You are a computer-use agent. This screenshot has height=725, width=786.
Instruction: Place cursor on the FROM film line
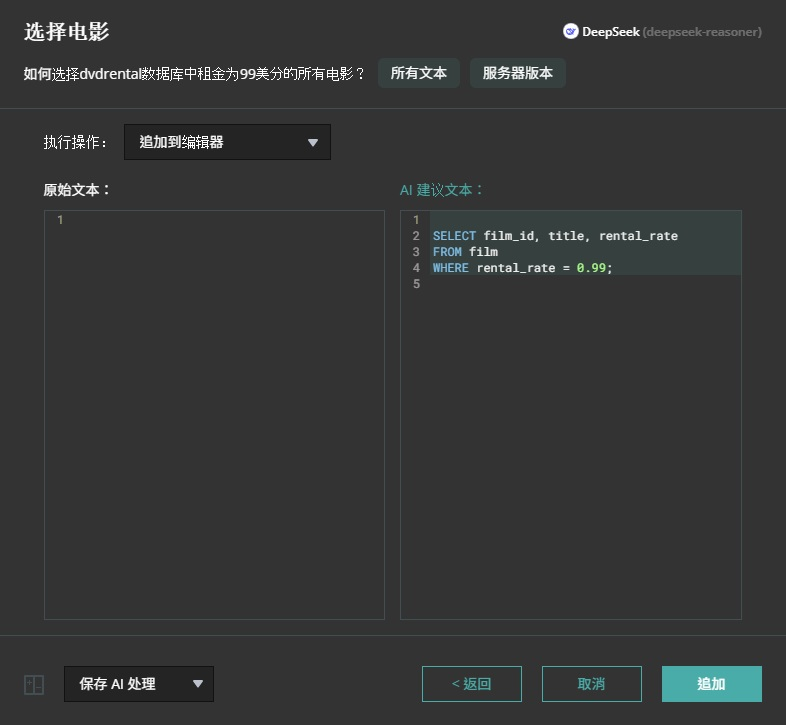pos(465,252)
